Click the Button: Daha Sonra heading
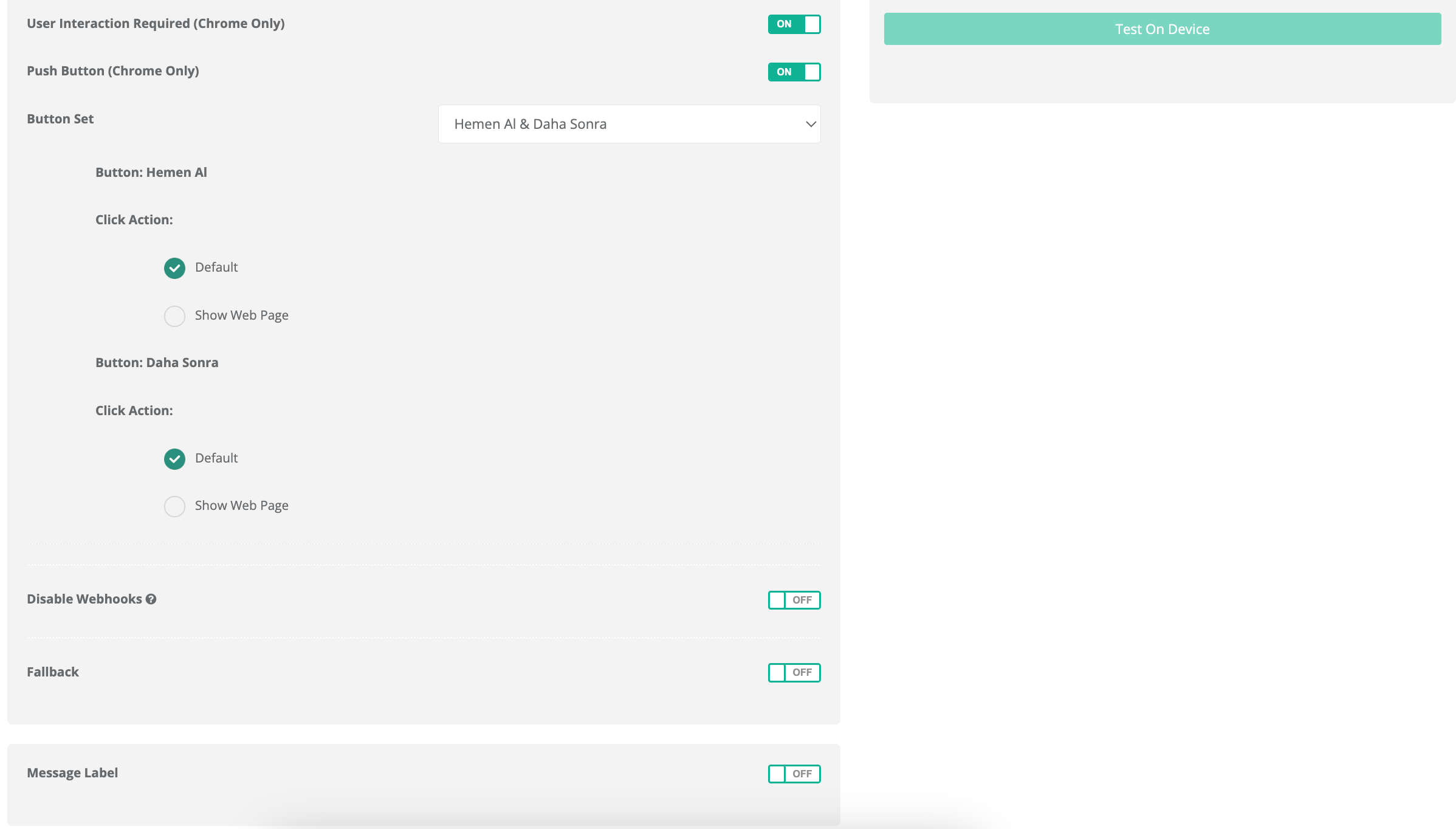The height and width of the screenshot is (829, 1456). [x=157, y=363]
